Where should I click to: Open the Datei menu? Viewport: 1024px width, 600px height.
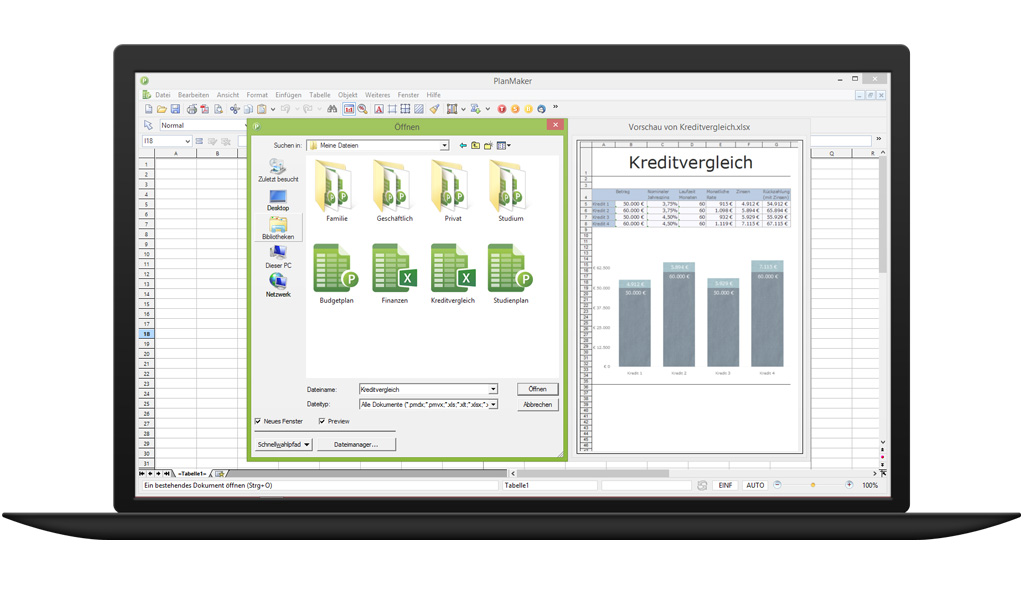[163, 95]
